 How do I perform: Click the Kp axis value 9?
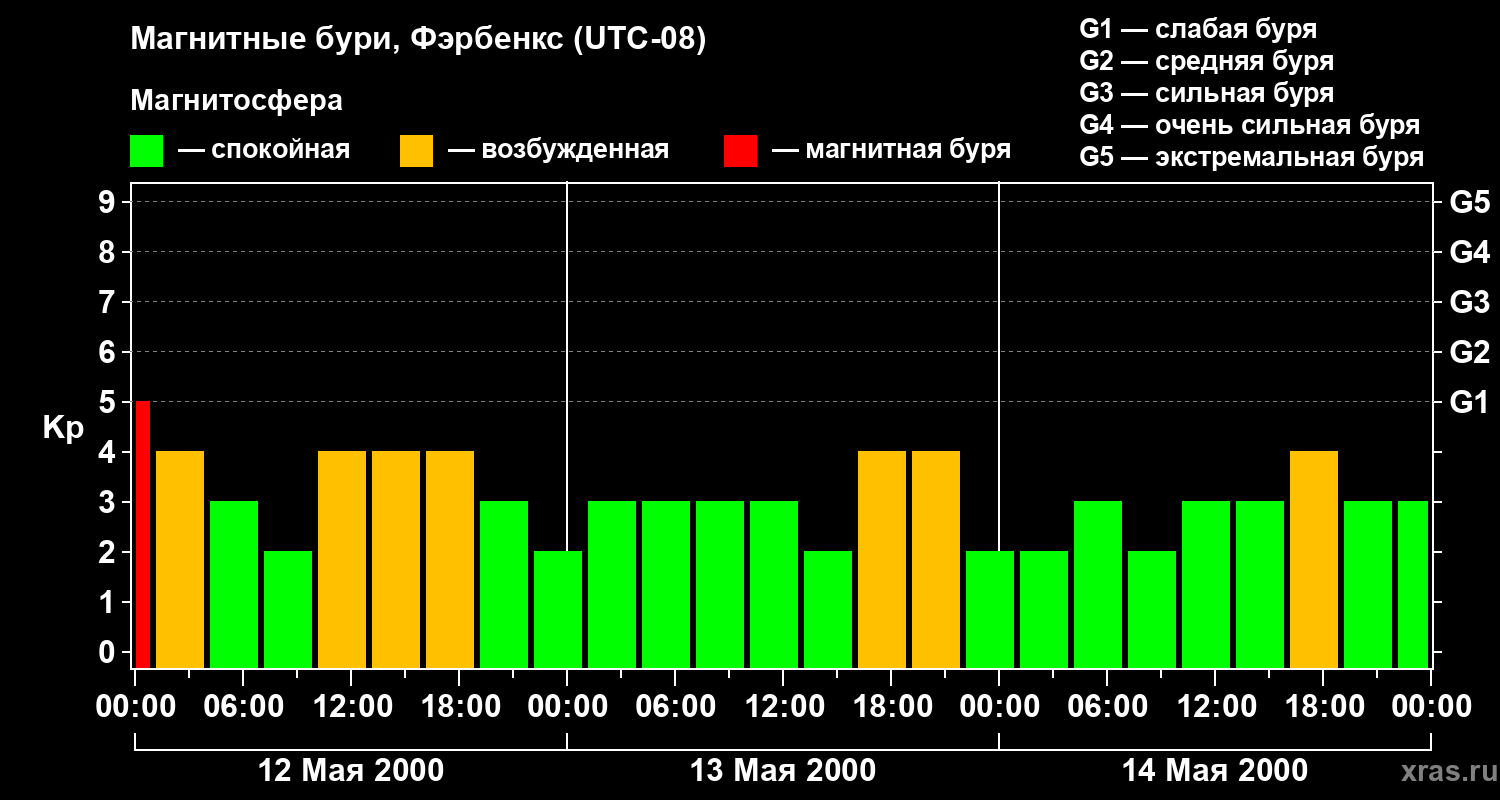click(x=109, y=203)
